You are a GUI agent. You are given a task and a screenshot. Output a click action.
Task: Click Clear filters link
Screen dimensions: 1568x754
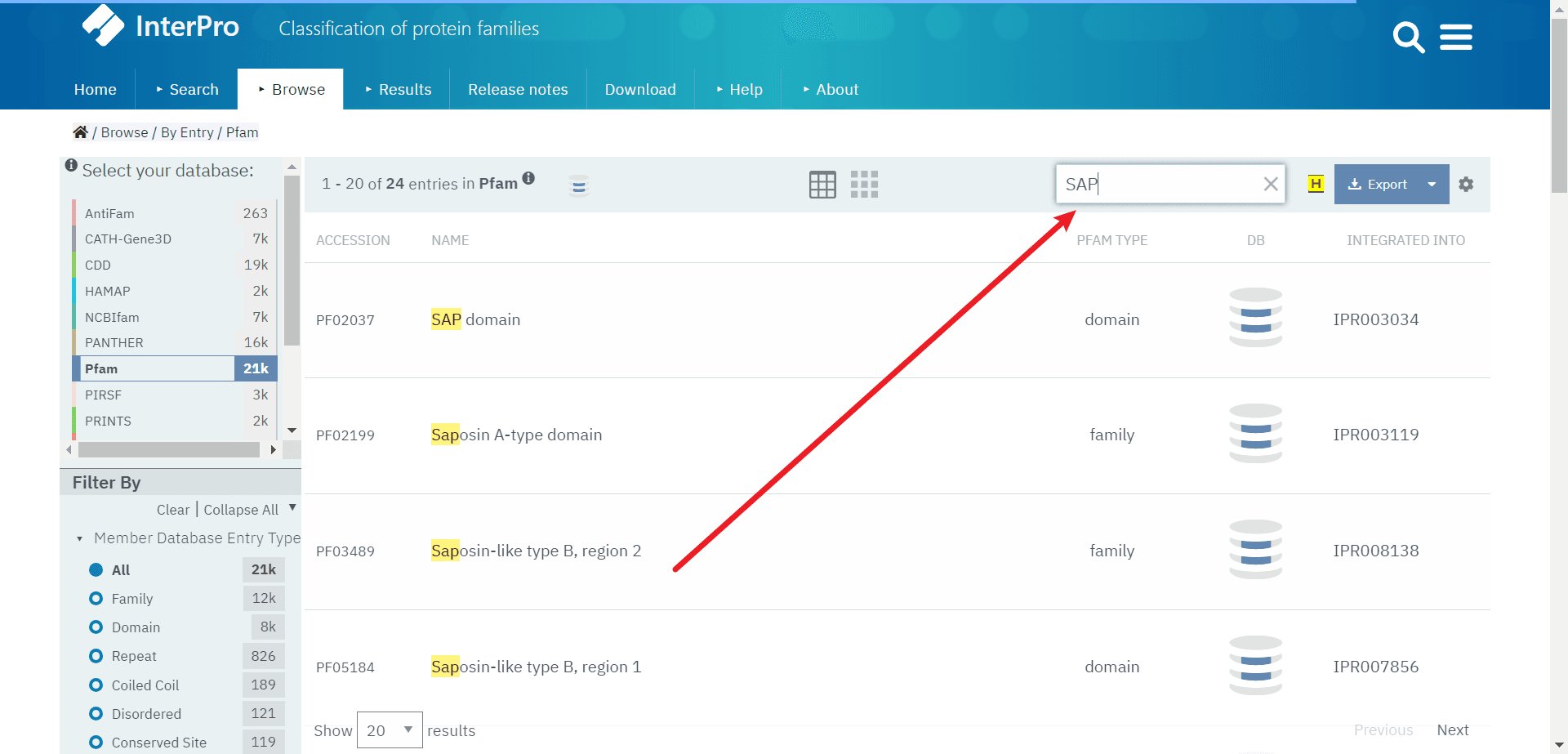173,510
